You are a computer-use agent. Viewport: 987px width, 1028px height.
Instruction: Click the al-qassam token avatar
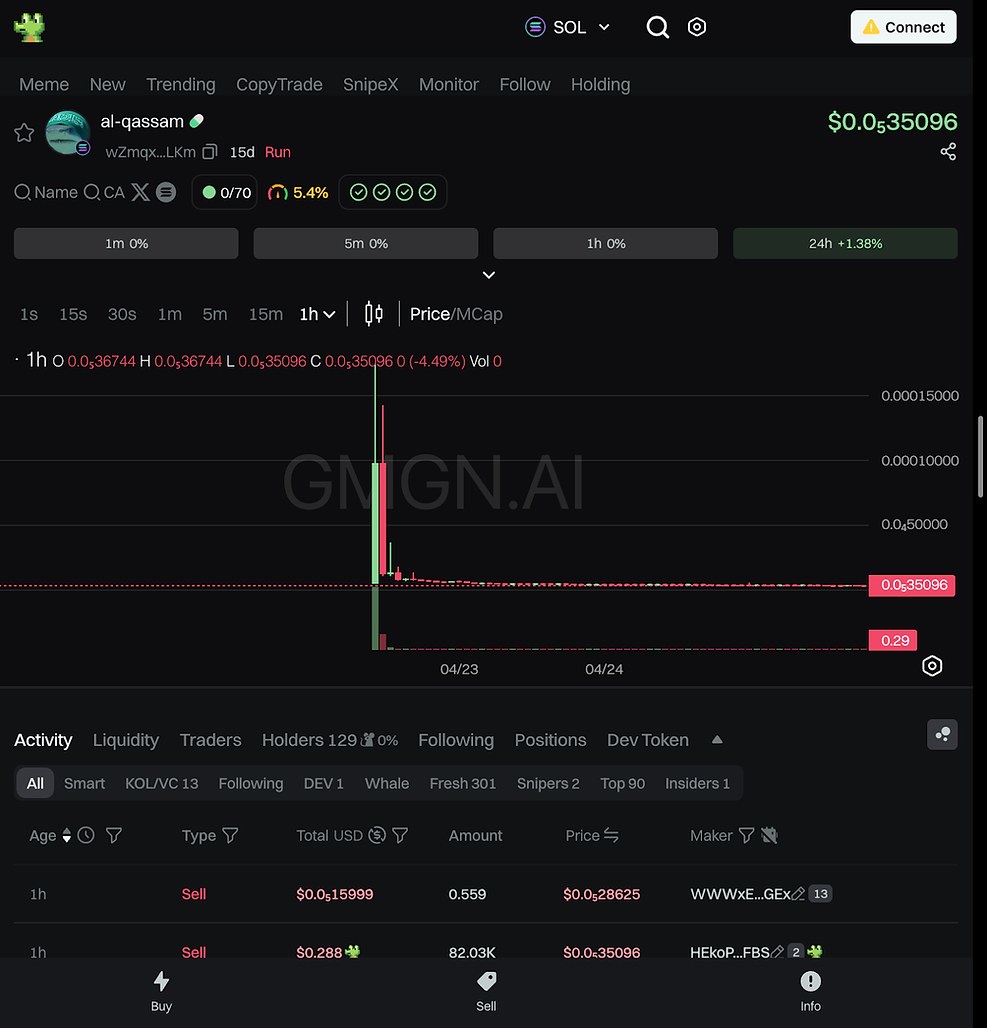click(68, 132)
